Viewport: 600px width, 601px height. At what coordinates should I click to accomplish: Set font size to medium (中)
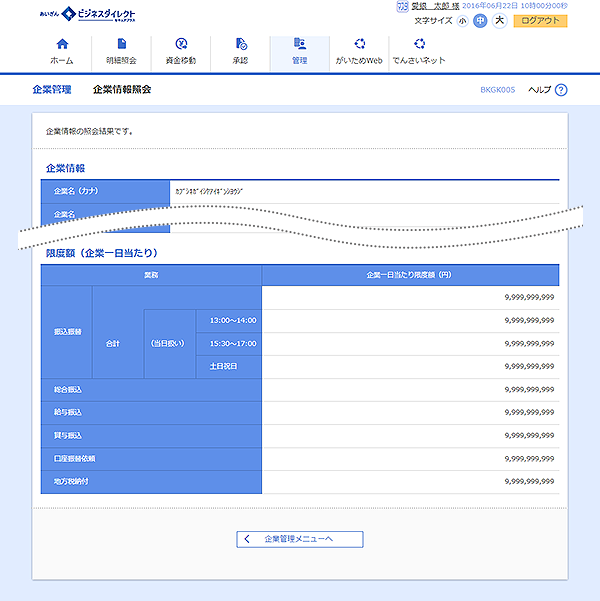click(480, 21)
